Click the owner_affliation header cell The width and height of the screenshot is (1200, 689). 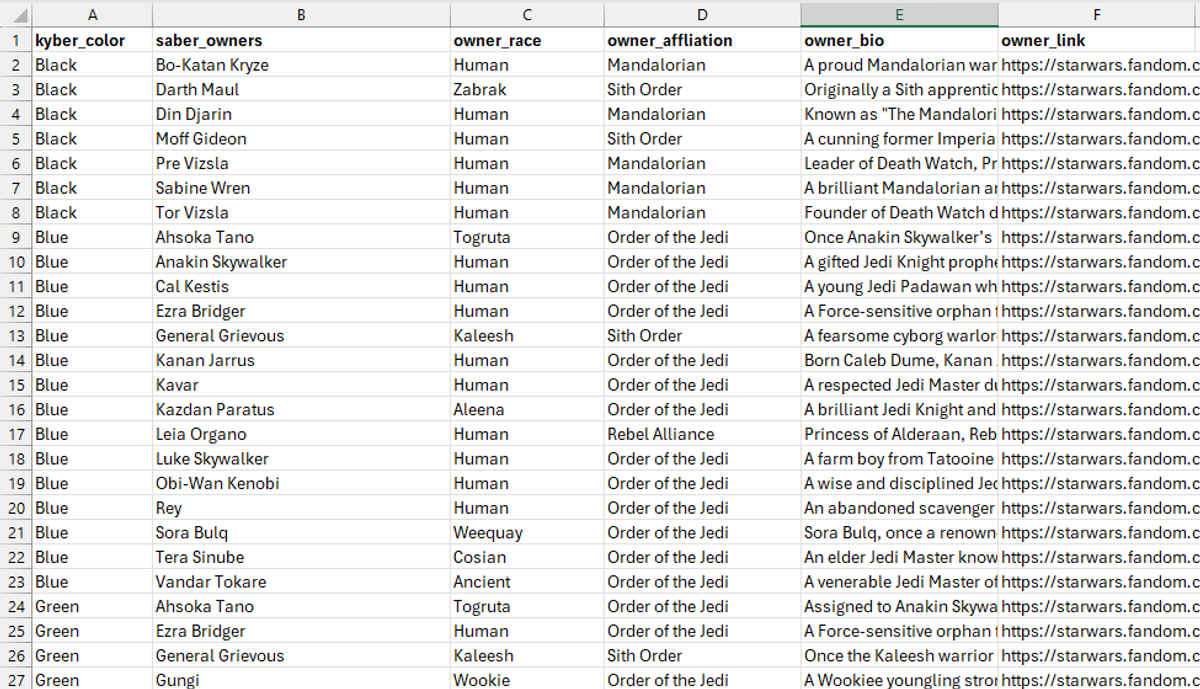[x=702, y=41]
